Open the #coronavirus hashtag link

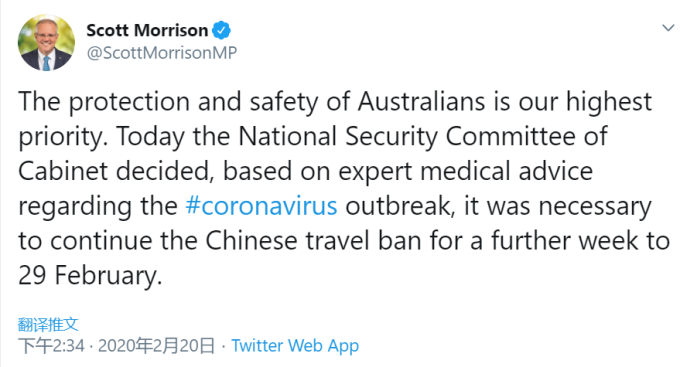pyautogui.click(x=261, y=206)
